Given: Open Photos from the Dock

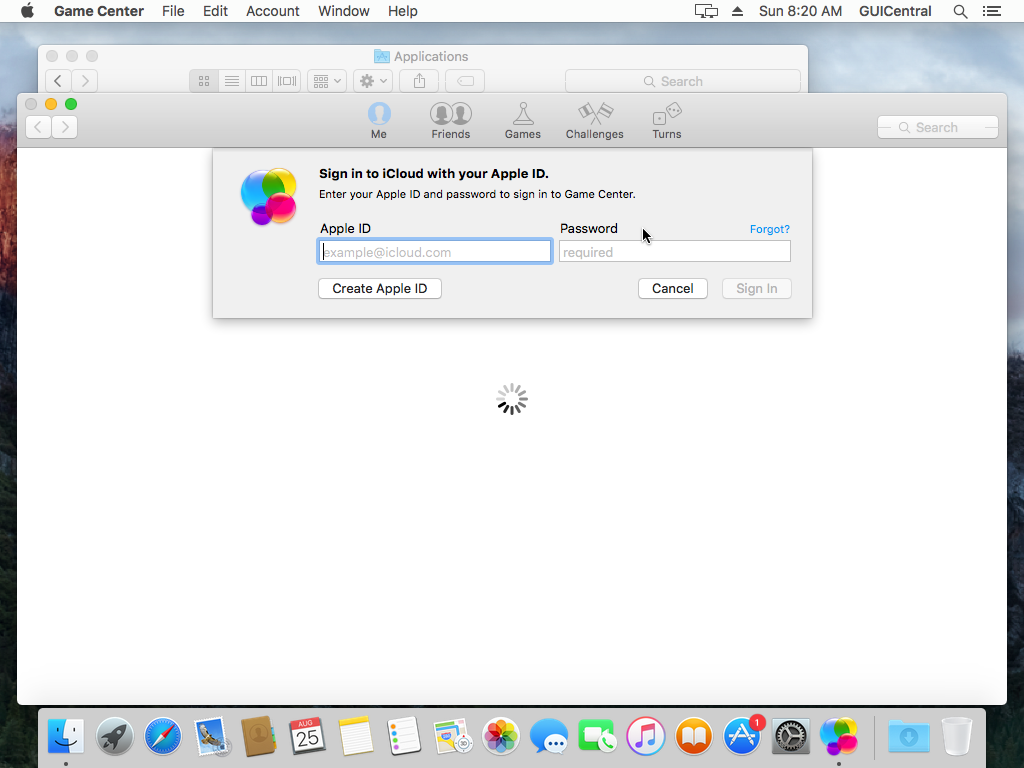Looking at the screenshot, I should coord(500,737).
